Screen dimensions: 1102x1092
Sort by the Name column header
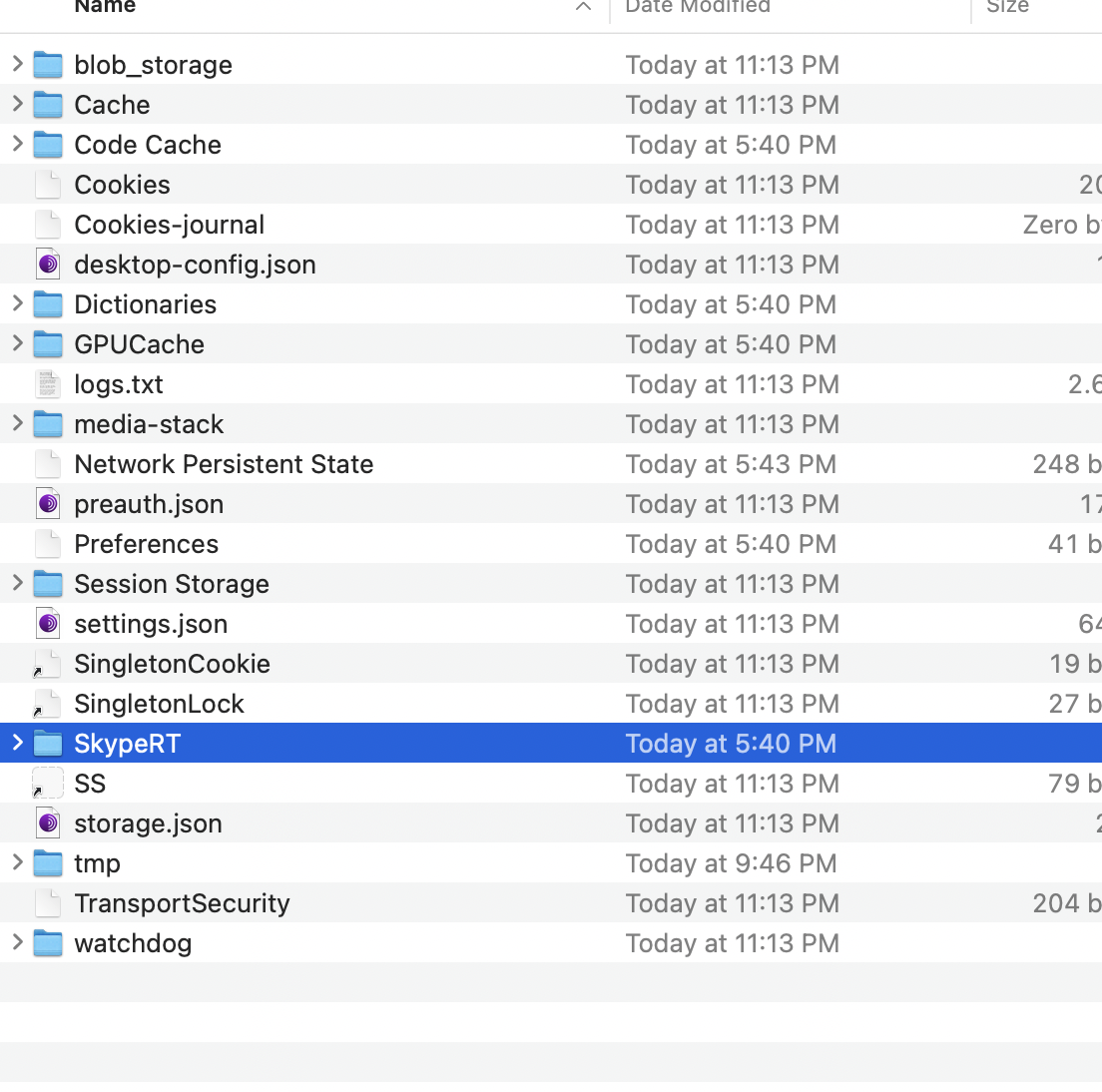tap(105, 6)
